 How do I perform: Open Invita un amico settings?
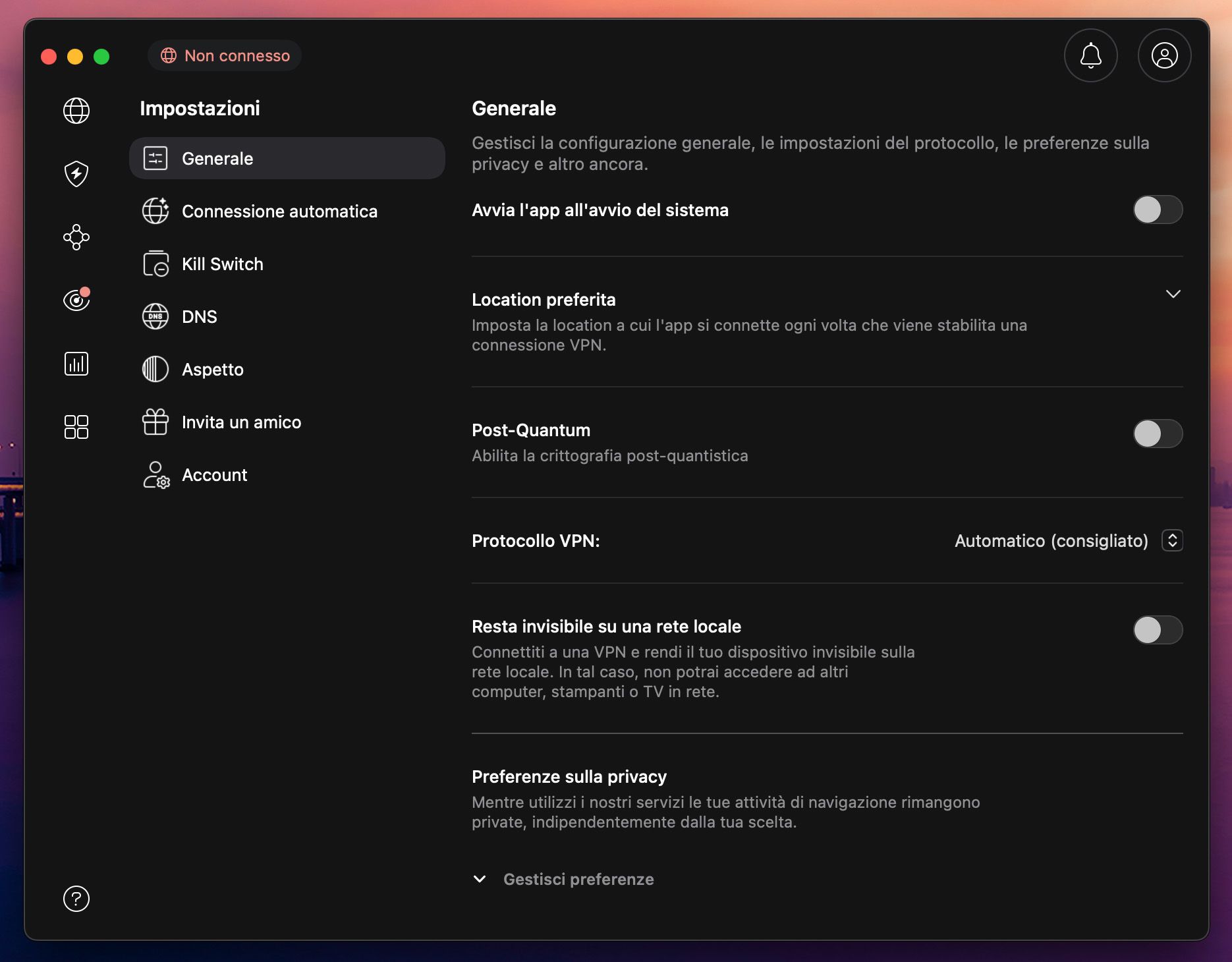click(x=241, y=422)
